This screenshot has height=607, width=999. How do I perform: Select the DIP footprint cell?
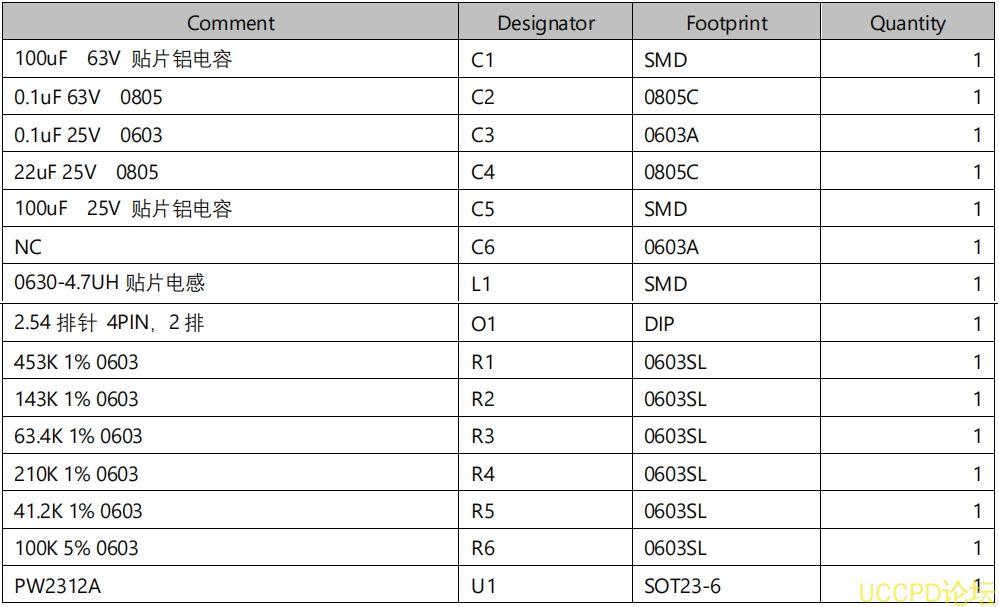[x=659, y=324]
